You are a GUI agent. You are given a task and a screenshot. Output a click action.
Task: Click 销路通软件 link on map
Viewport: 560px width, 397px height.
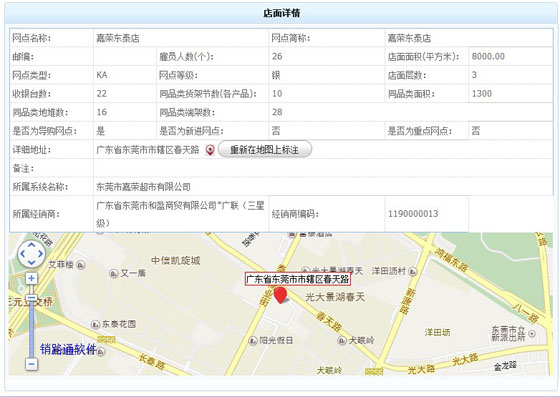[68, 349]
